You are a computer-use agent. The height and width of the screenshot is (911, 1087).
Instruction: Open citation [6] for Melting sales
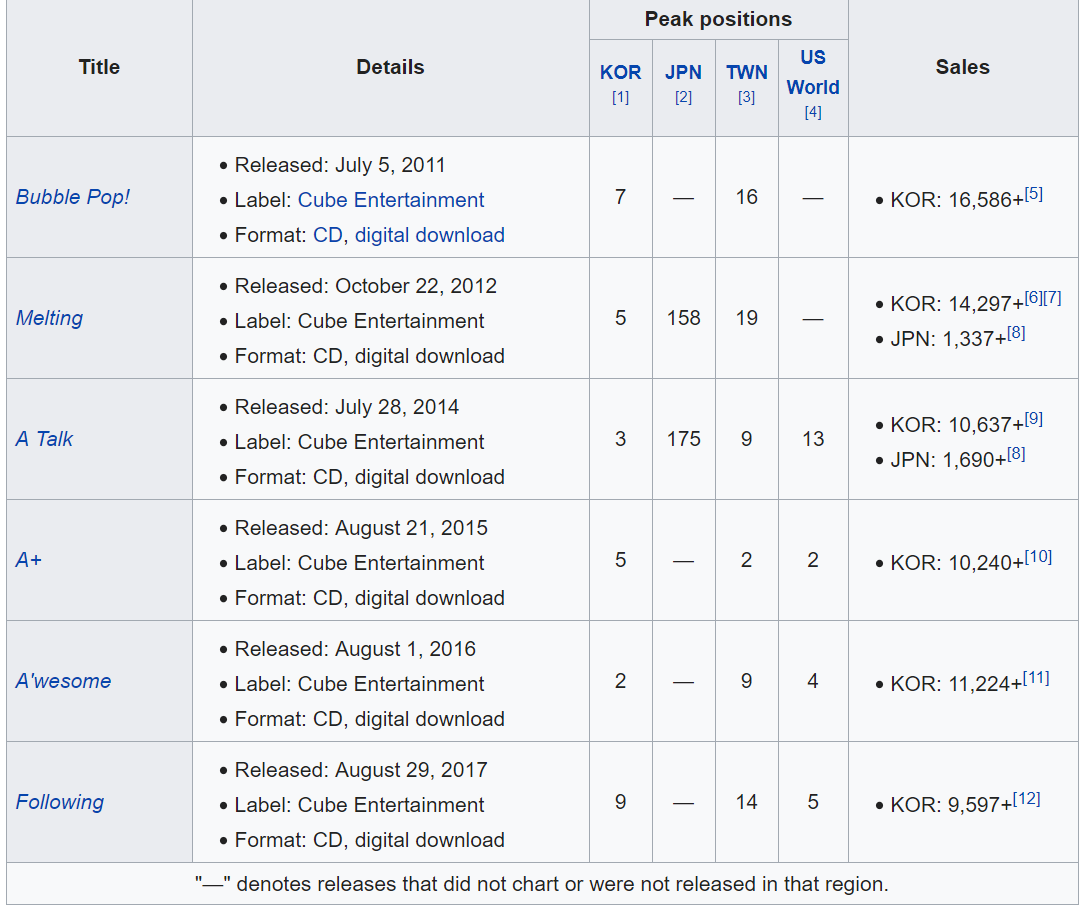(x=1034, y=297)
